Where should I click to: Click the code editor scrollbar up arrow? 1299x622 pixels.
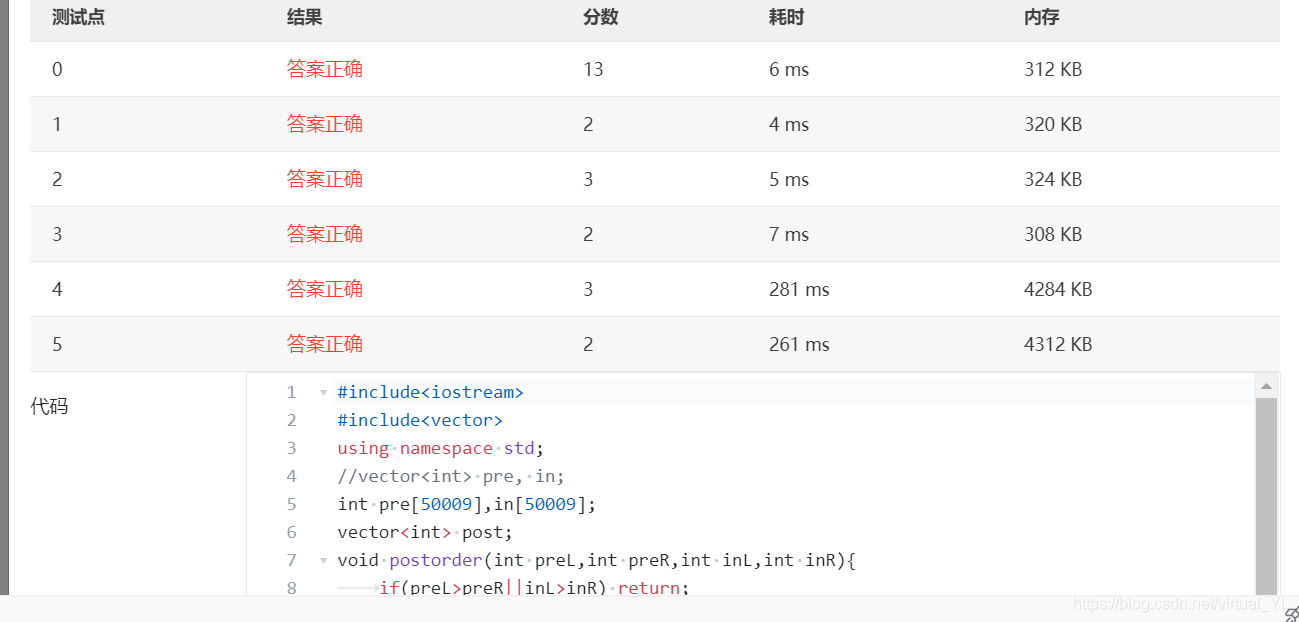(x=1266, y=386)
